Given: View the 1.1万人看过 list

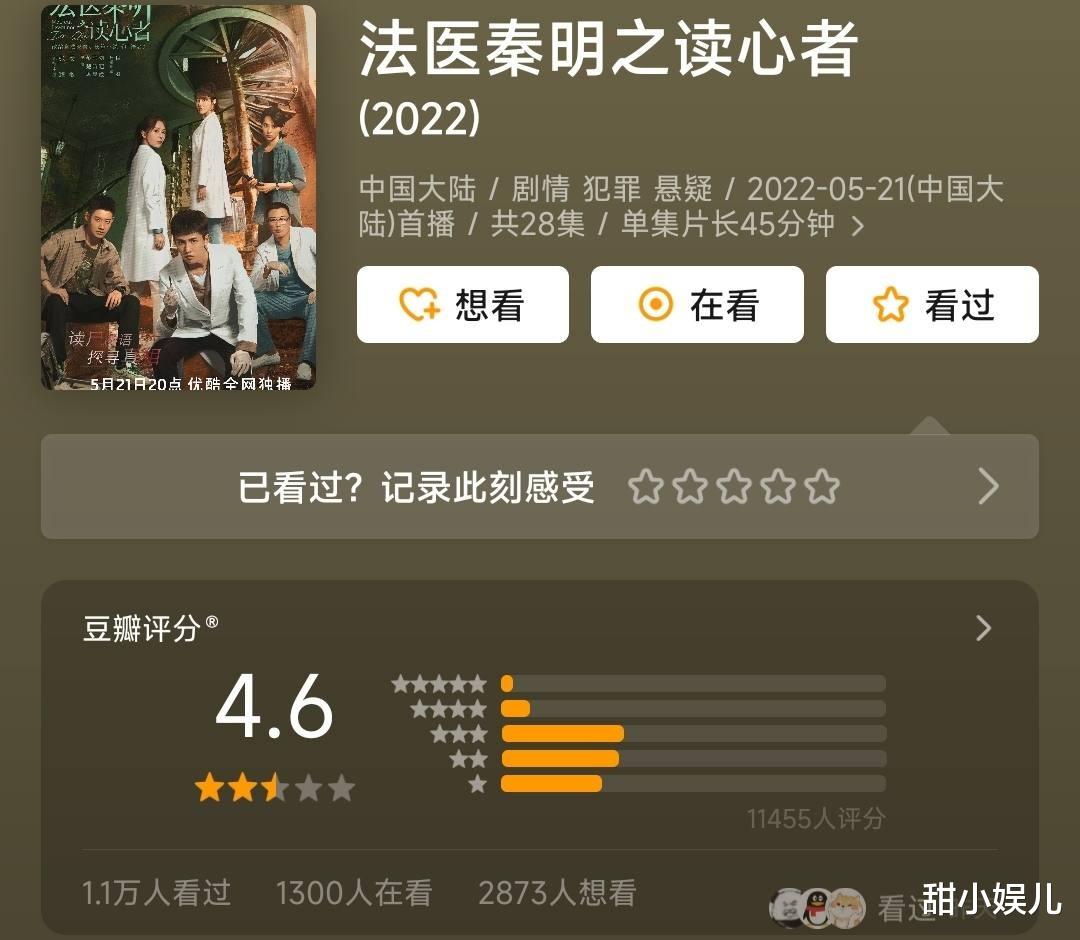Looking at the screenshot, I should click(156, 893).
